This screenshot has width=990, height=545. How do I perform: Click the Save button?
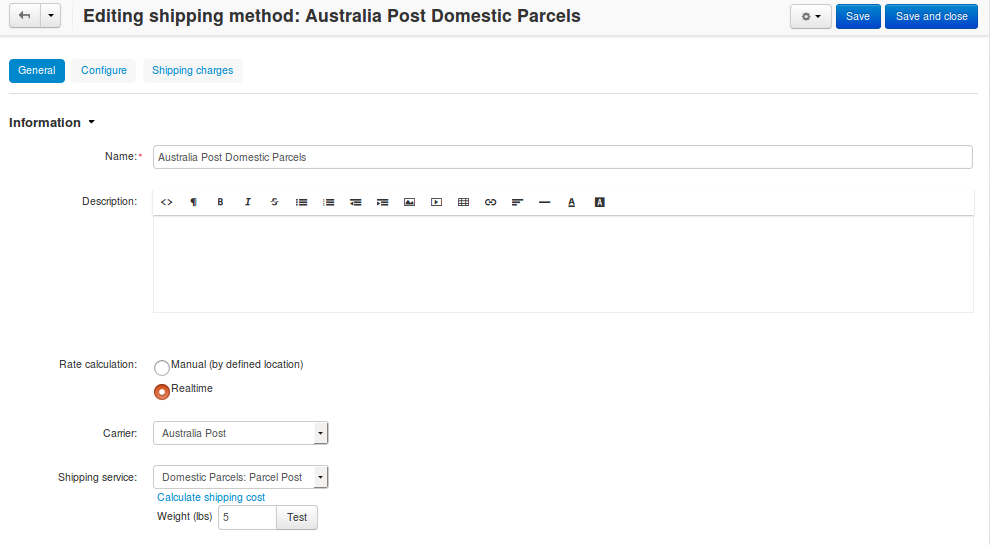[x=857, y=16]
